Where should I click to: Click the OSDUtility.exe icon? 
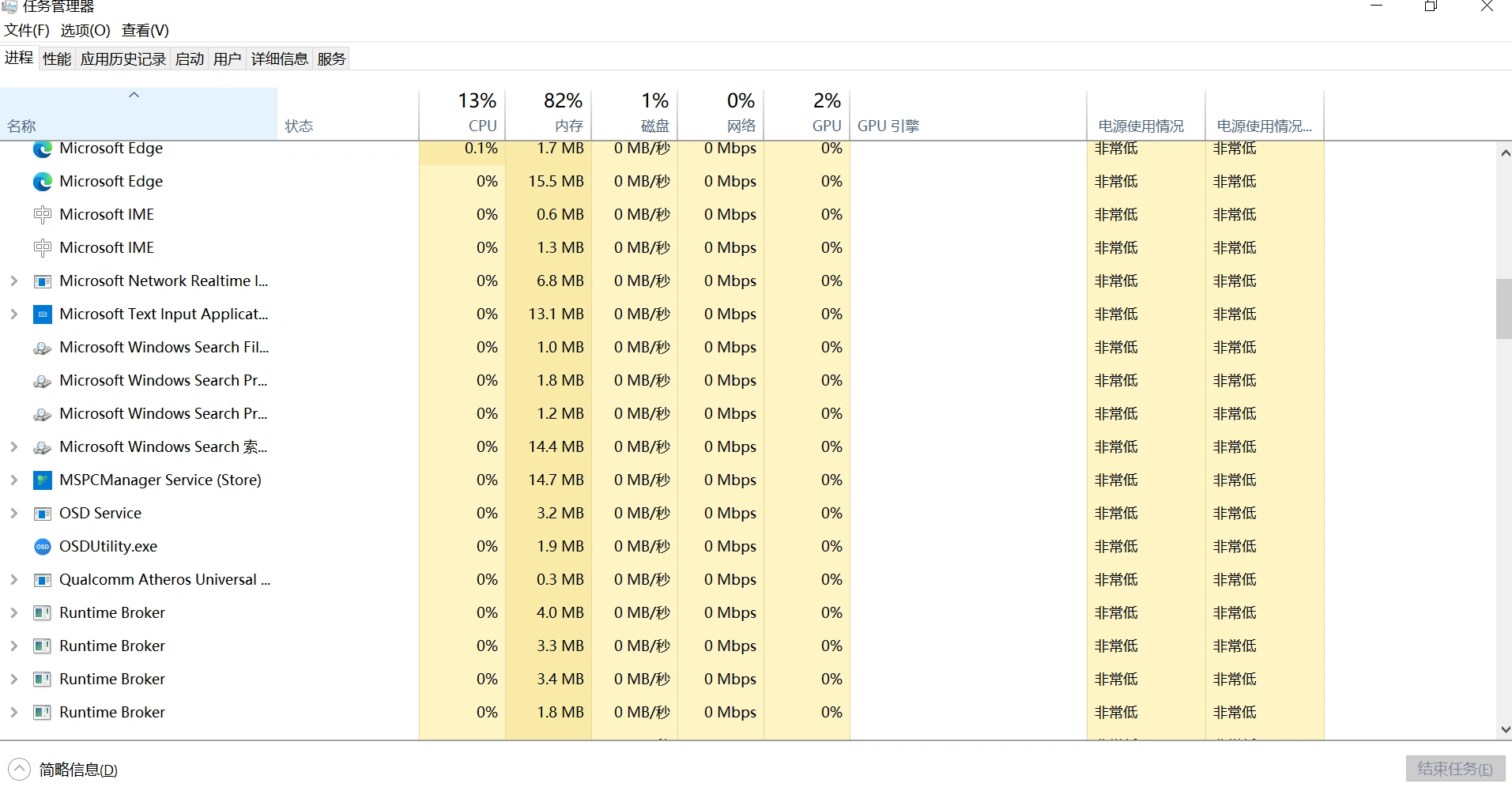(43, 547)
